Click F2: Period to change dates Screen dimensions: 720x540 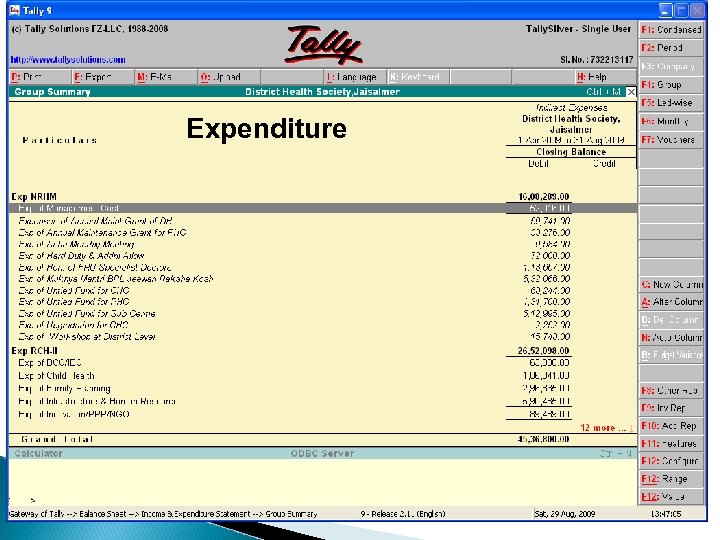click(671, 48)
